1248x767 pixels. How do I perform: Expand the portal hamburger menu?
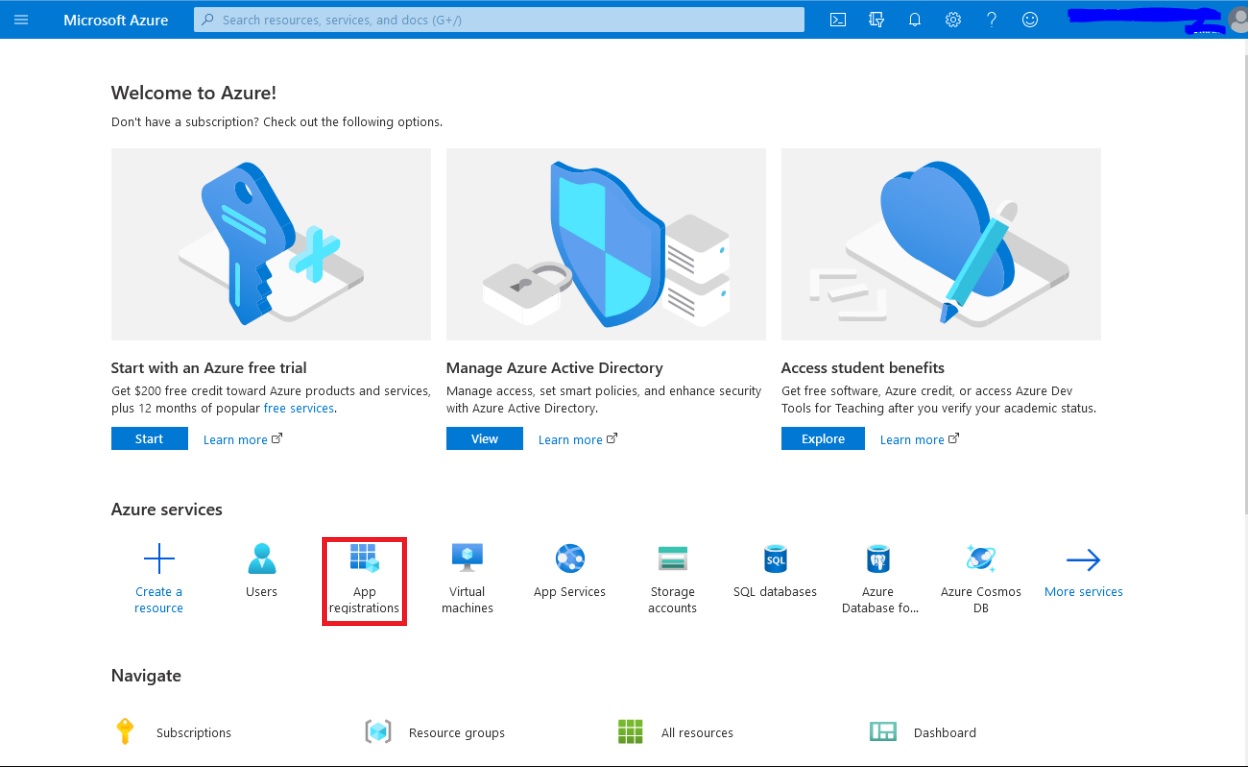pyautogui.click(x=21, y=19)
